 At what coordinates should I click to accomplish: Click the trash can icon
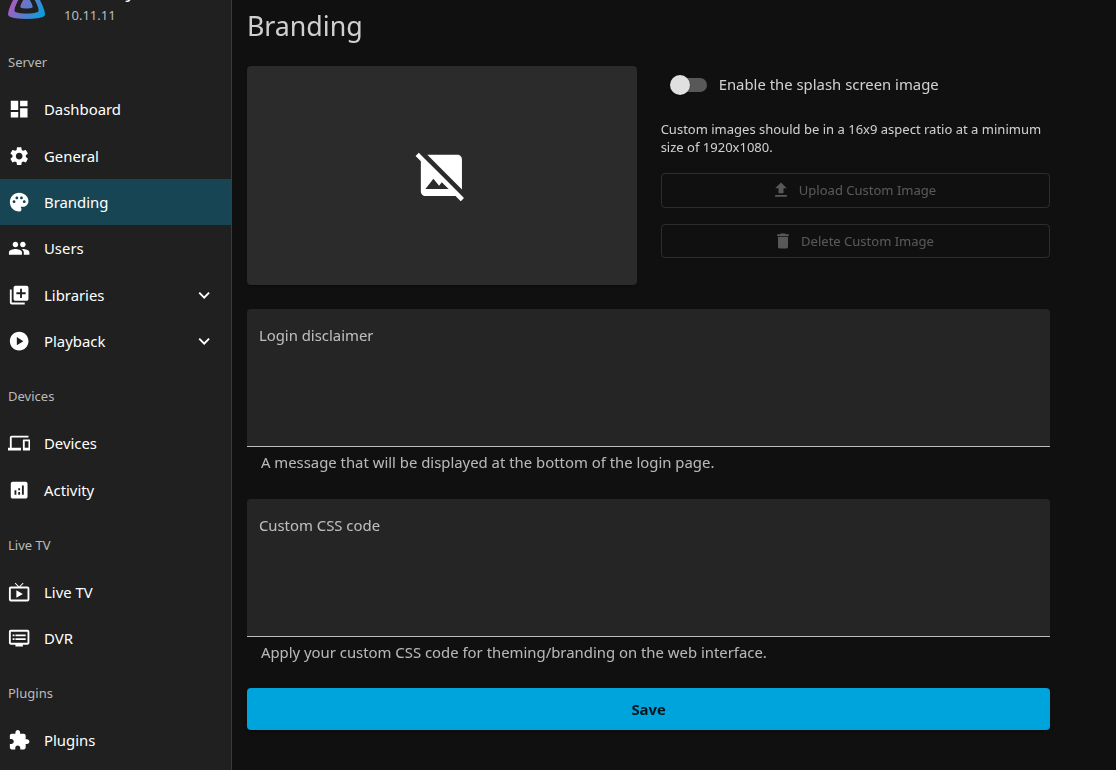click(783, 241)
